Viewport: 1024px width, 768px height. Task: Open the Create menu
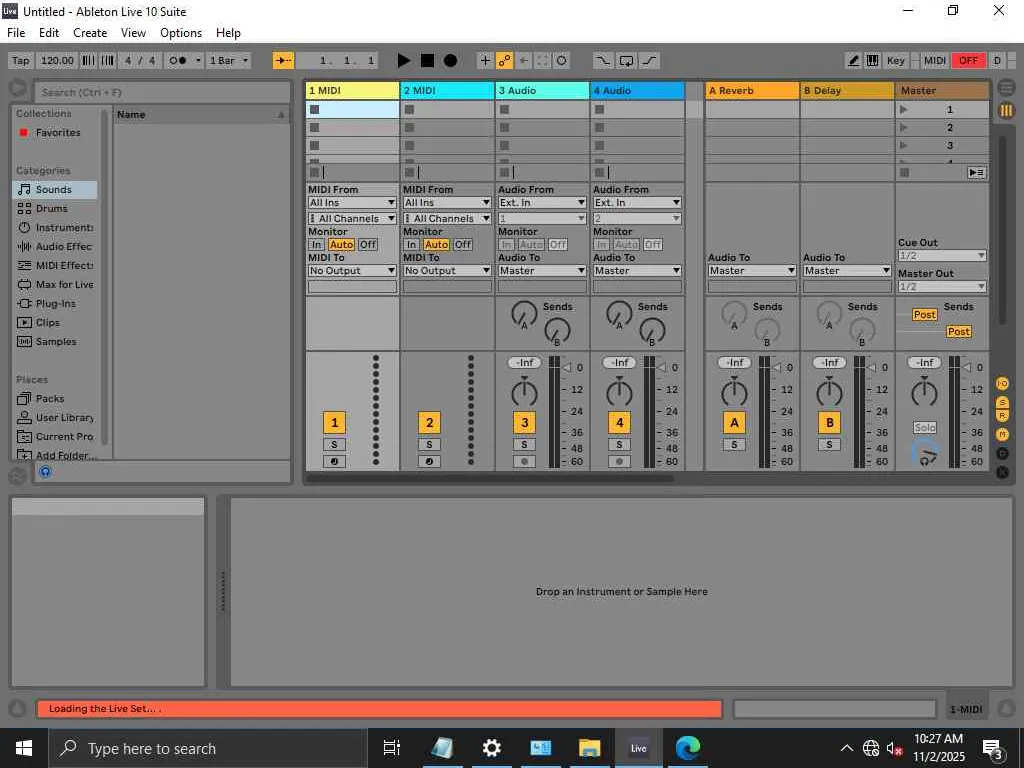click(x=90, y=33)
